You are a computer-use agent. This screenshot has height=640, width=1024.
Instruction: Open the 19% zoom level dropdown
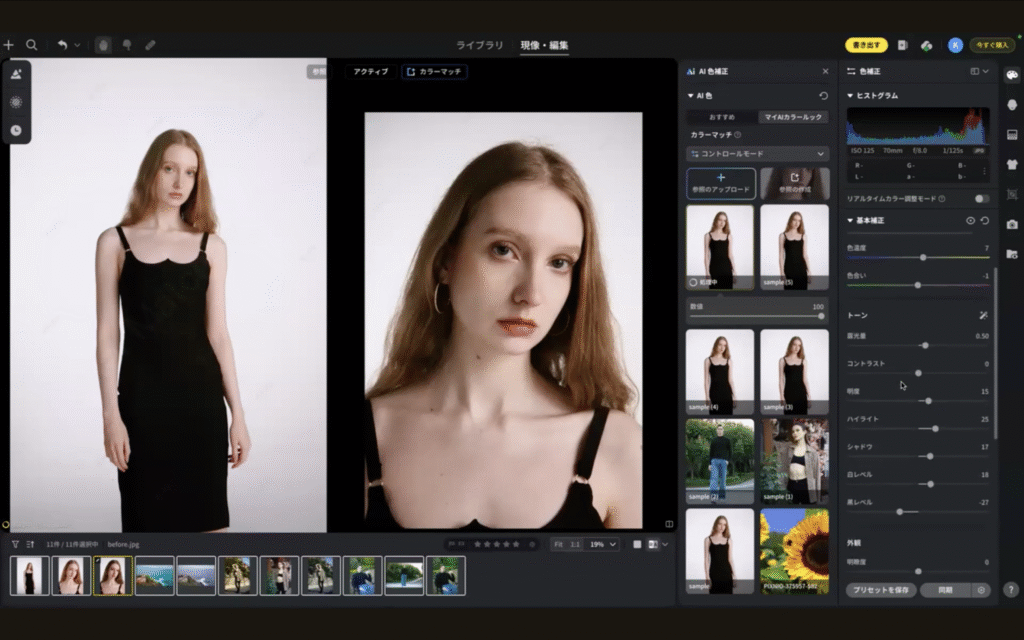point(602,544)
